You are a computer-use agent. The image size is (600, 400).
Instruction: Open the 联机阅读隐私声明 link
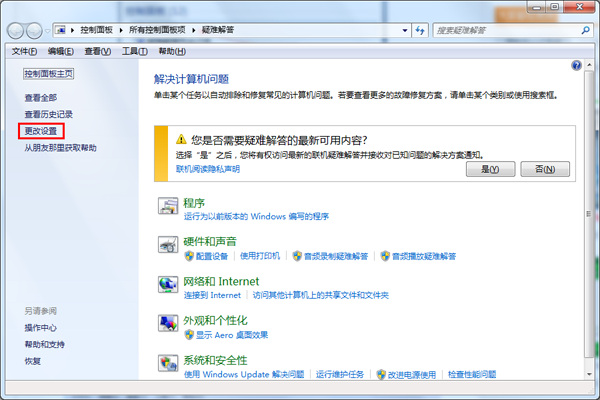click(x=208, y=170)
